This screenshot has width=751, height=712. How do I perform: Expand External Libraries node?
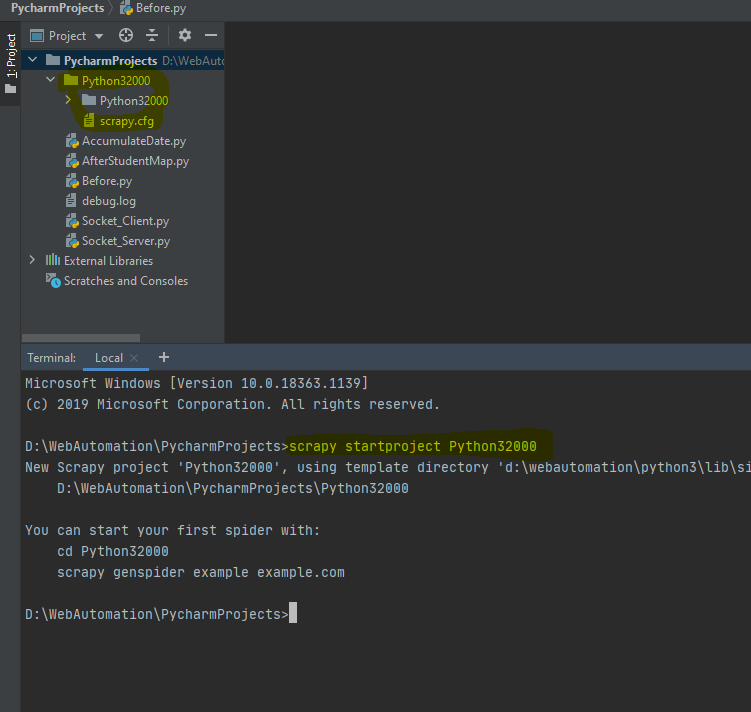point(32,260)
